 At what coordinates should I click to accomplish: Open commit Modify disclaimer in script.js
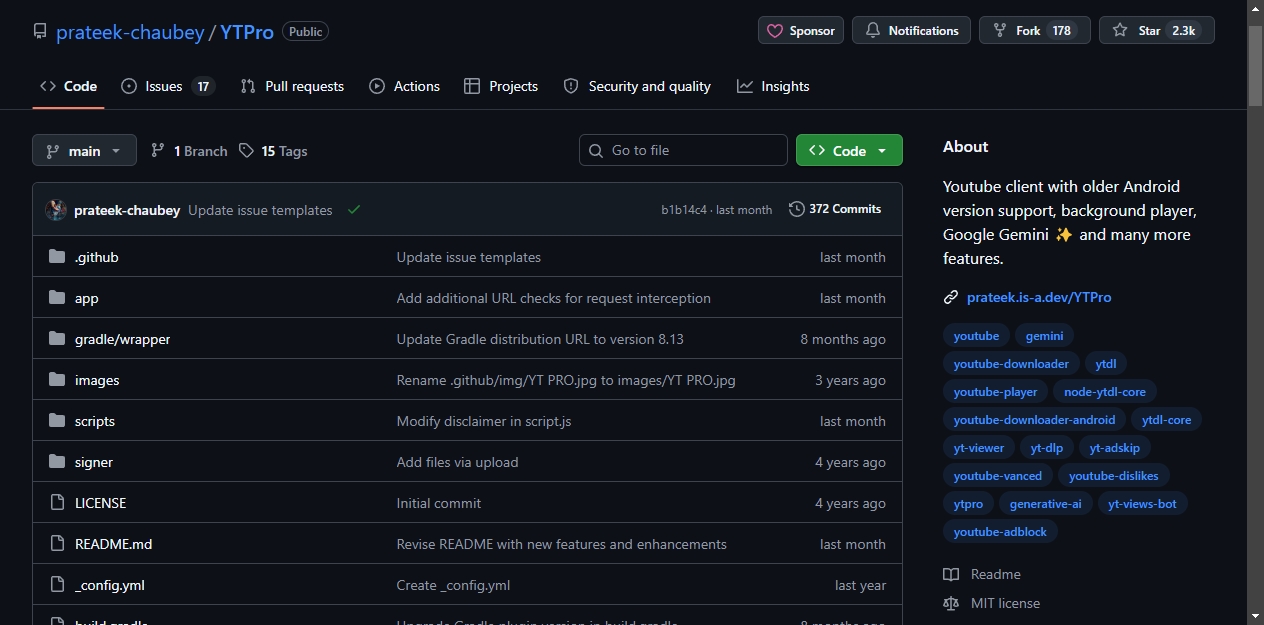484,421
